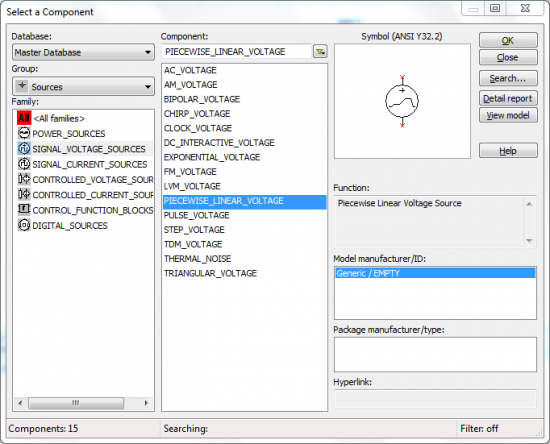
Task: Click the DIGITAL_SOURCES family icon
Action: (x=24, y=225)
